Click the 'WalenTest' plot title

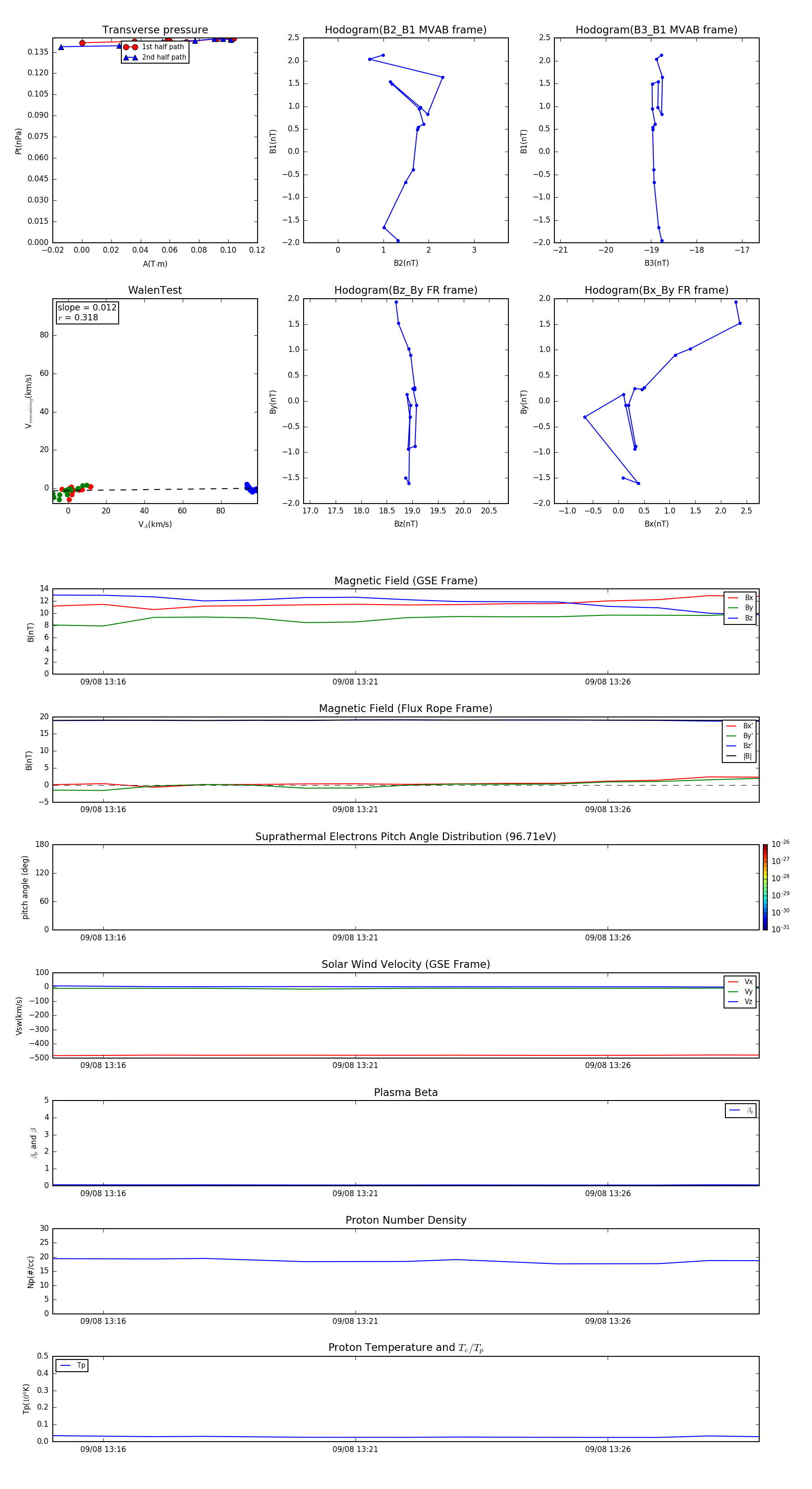(155, 290)
